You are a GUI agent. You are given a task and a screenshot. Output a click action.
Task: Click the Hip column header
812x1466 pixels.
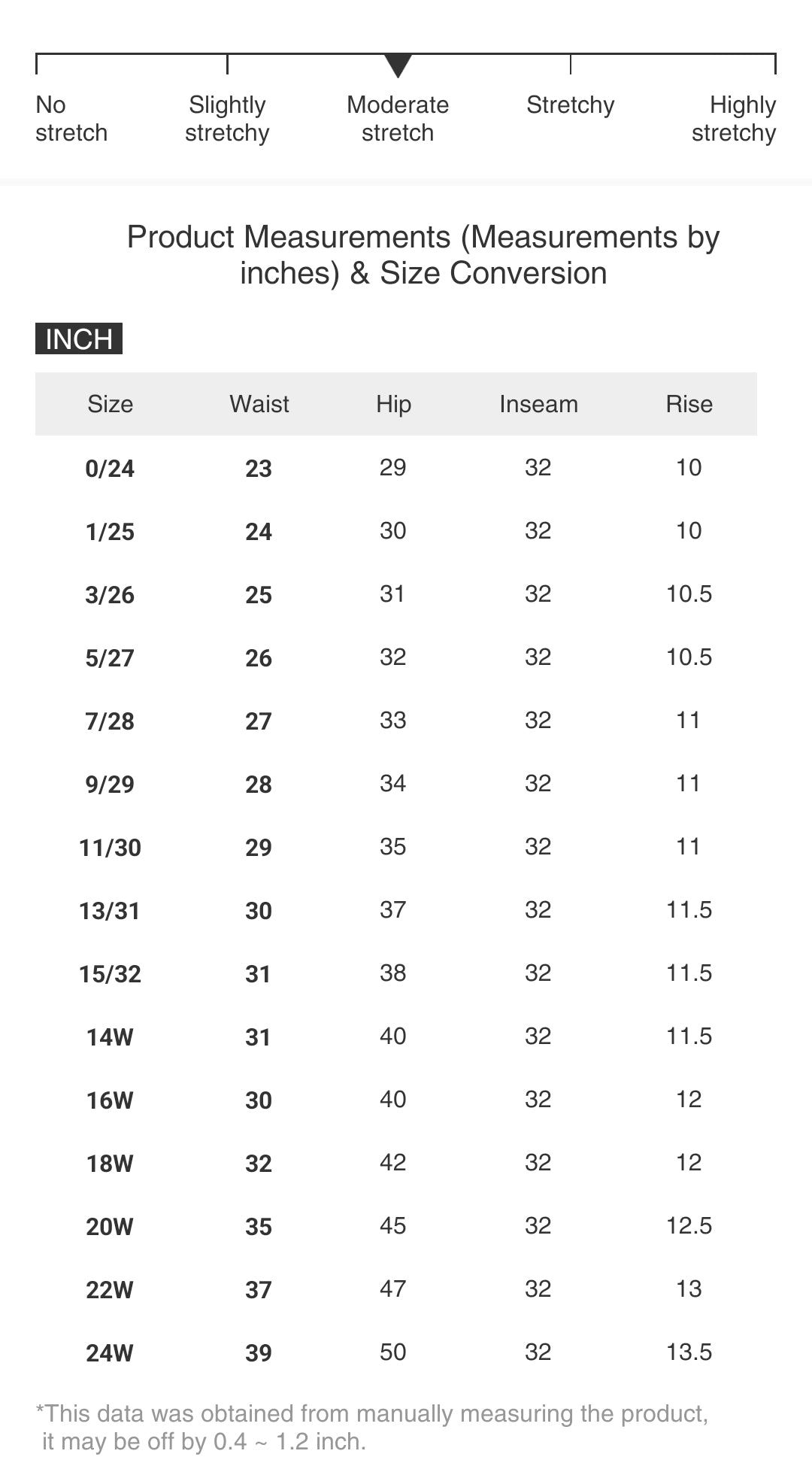(393, 404)
